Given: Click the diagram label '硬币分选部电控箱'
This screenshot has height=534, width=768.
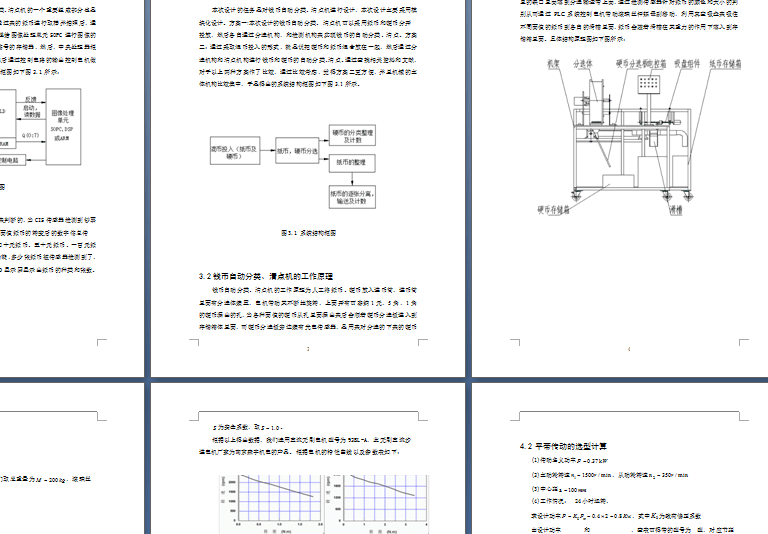Looking at the screenshot, I should [641, 64].
